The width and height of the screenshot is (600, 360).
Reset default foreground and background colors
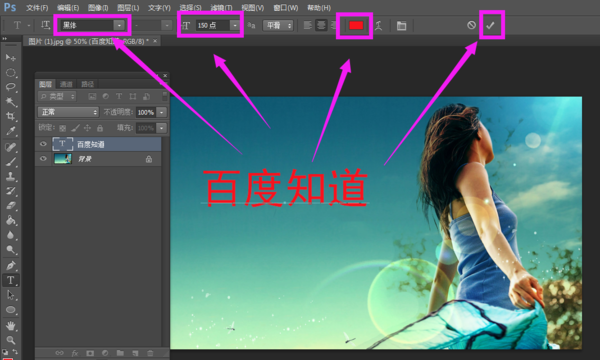coord(5,351)
